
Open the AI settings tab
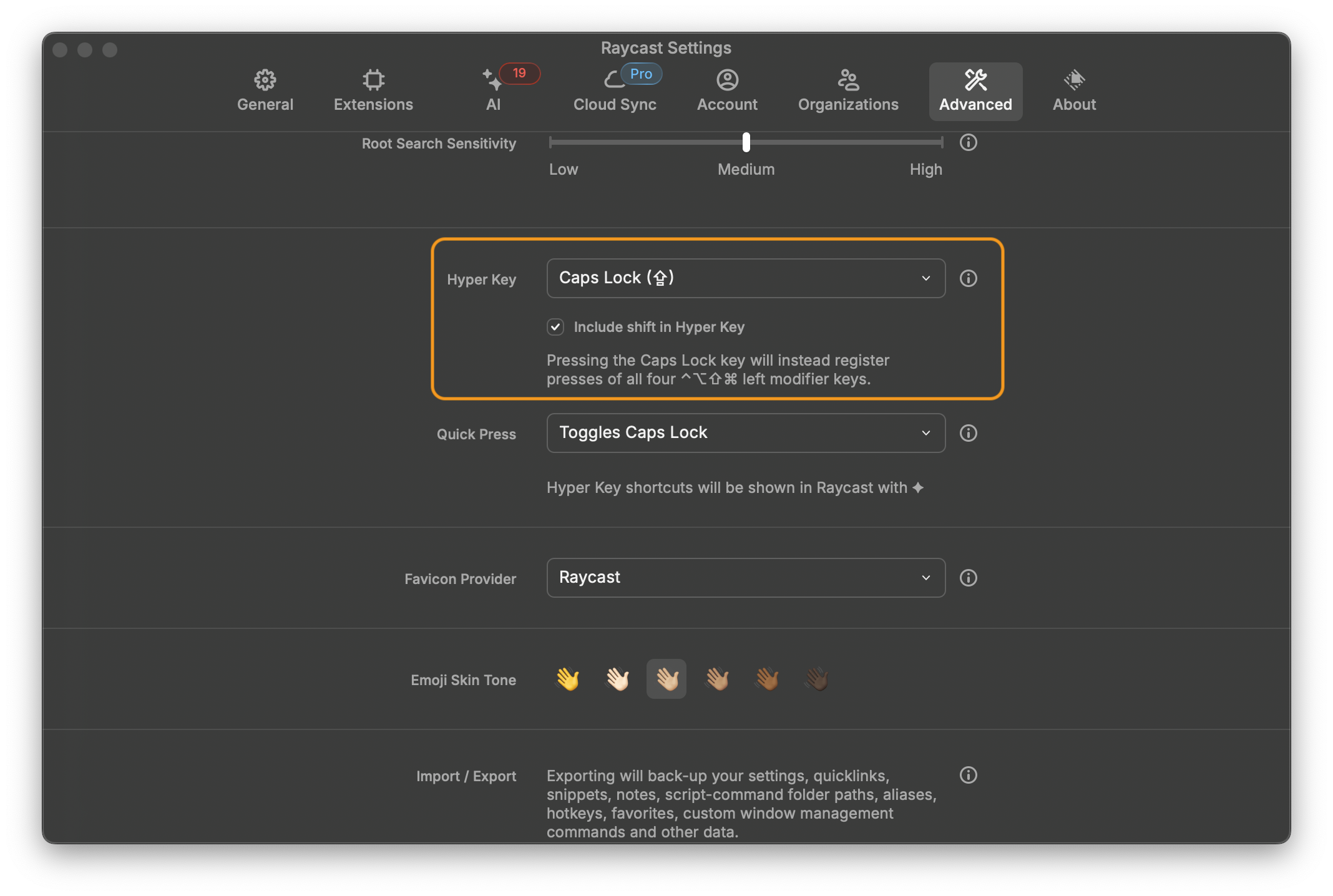point(493,91)
